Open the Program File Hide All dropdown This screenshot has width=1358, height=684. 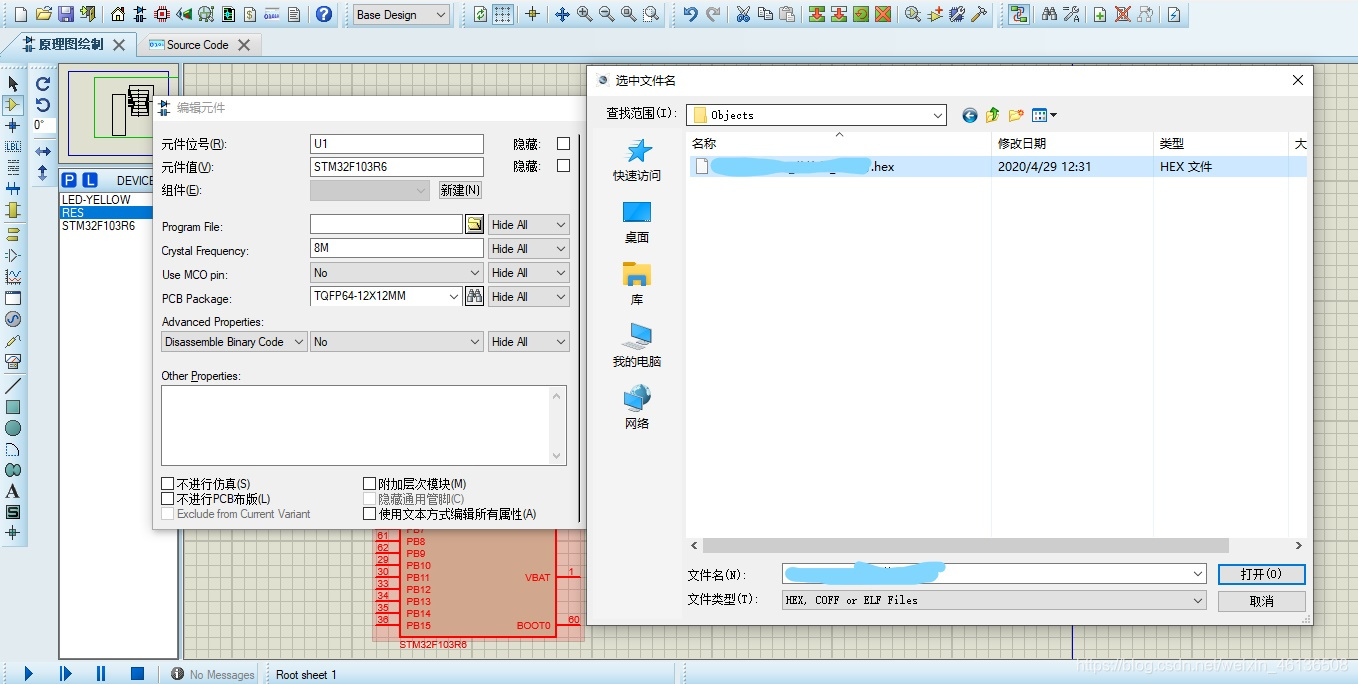[x=529, y=225]
